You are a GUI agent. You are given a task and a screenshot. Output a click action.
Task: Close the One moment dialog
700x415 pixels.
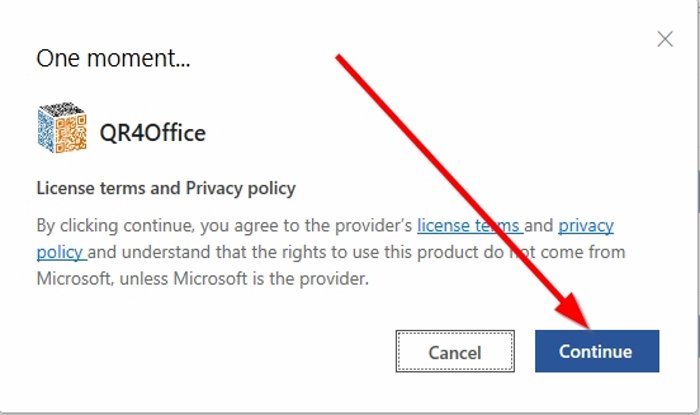click(664, 40)
